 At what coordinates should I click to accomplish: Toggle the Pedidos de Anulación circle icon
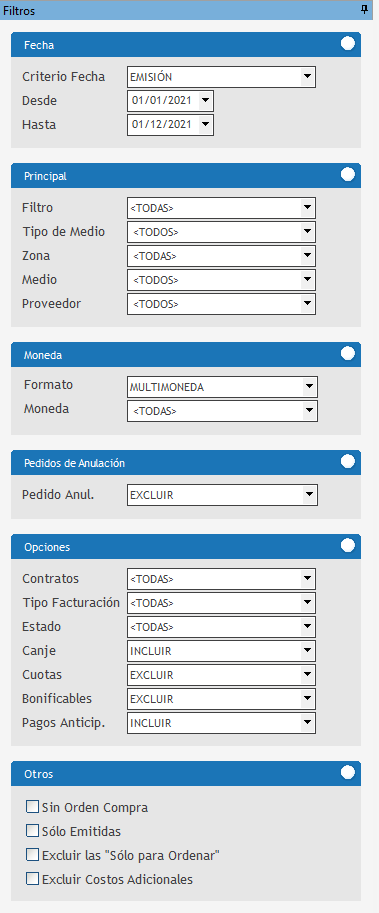click(x=348, y=462)
